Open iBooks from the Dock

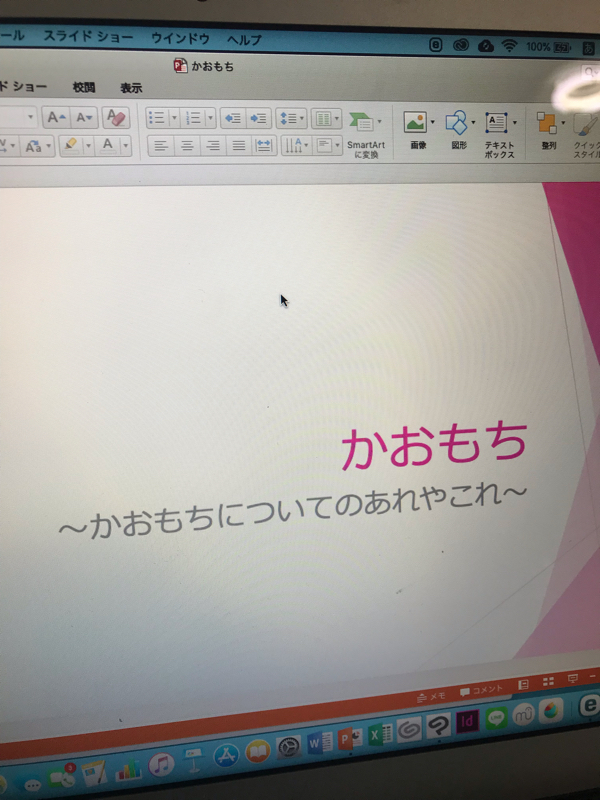[258, 752]
